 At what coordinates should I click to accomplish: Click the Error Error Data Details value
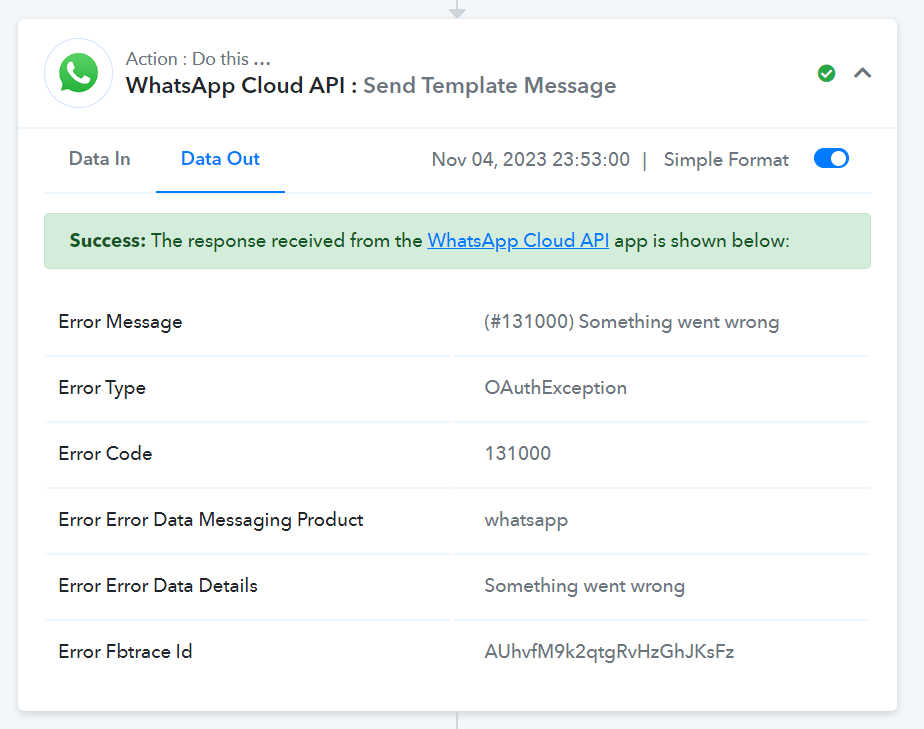click(585, 586)
